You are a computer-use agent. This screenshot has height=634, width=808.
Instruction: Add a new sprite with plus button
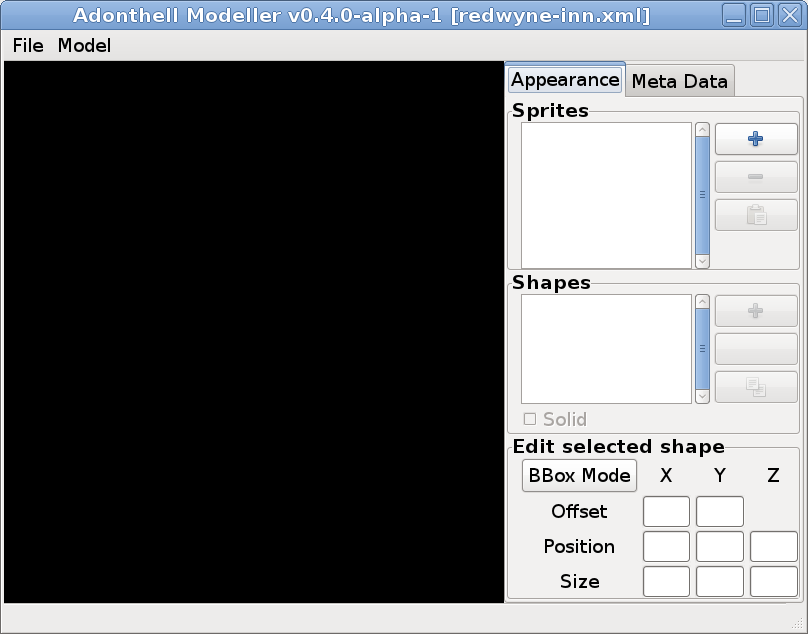point(756,139)
